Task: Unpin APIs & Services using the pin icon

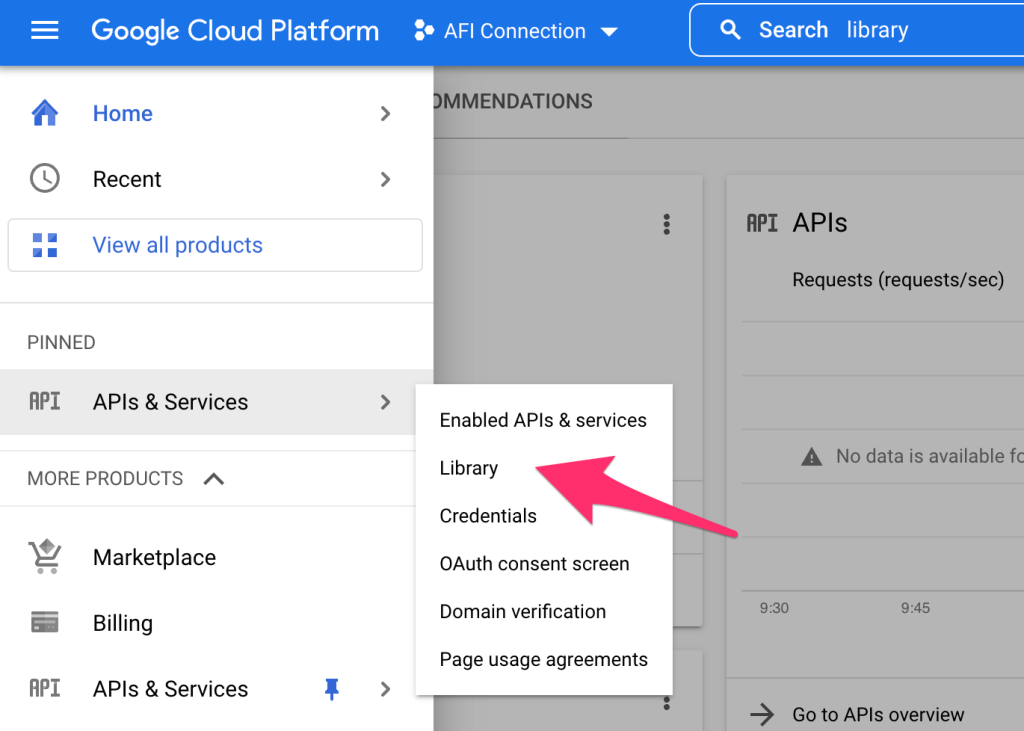Action: click(331, 688)
